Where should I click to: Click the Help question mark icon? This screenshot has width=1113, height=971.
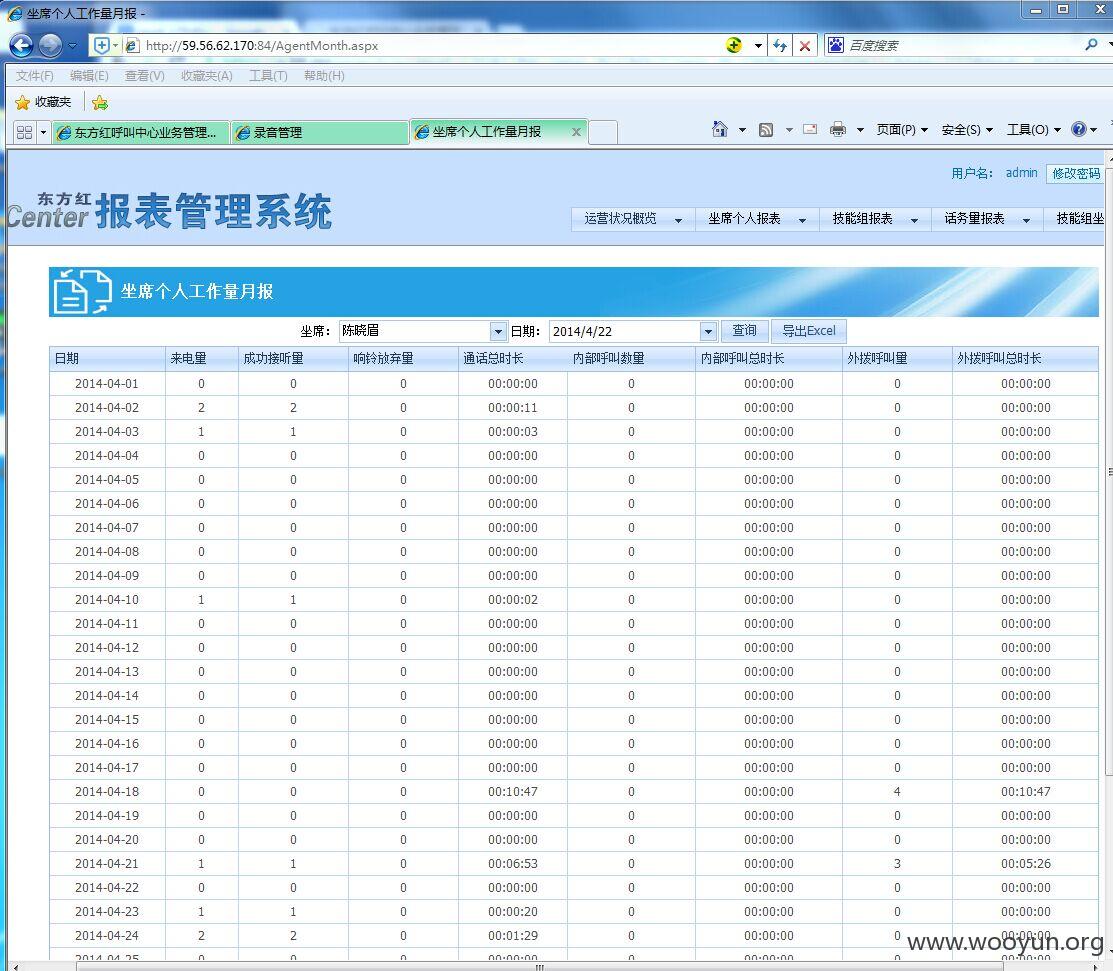pos(1079,129)
